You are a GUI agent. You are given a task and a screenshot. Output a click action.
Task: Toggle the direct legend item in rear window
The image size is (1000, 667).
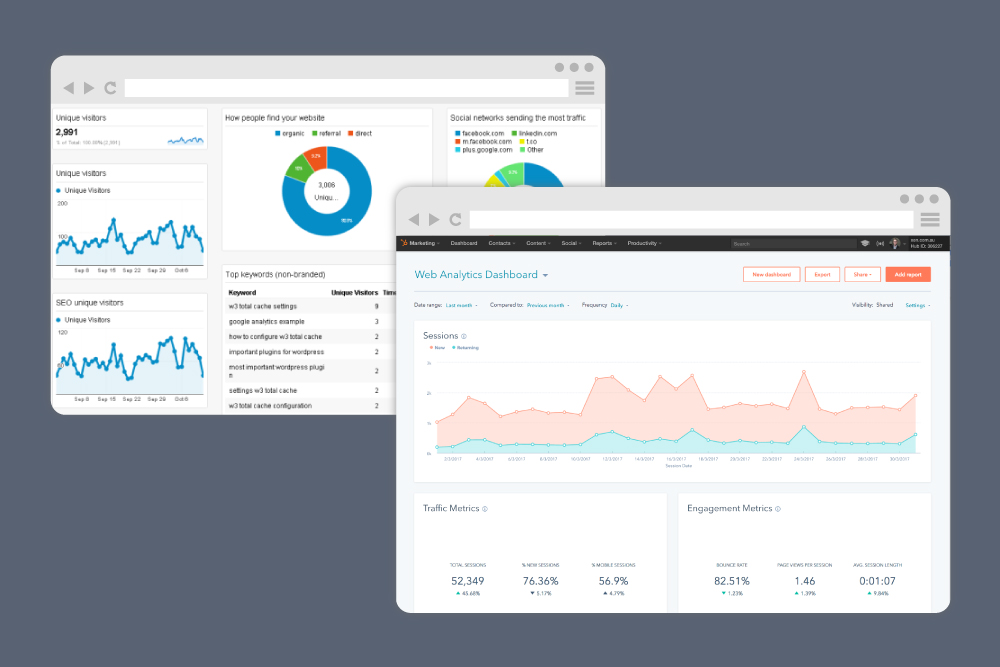point(360,133)
